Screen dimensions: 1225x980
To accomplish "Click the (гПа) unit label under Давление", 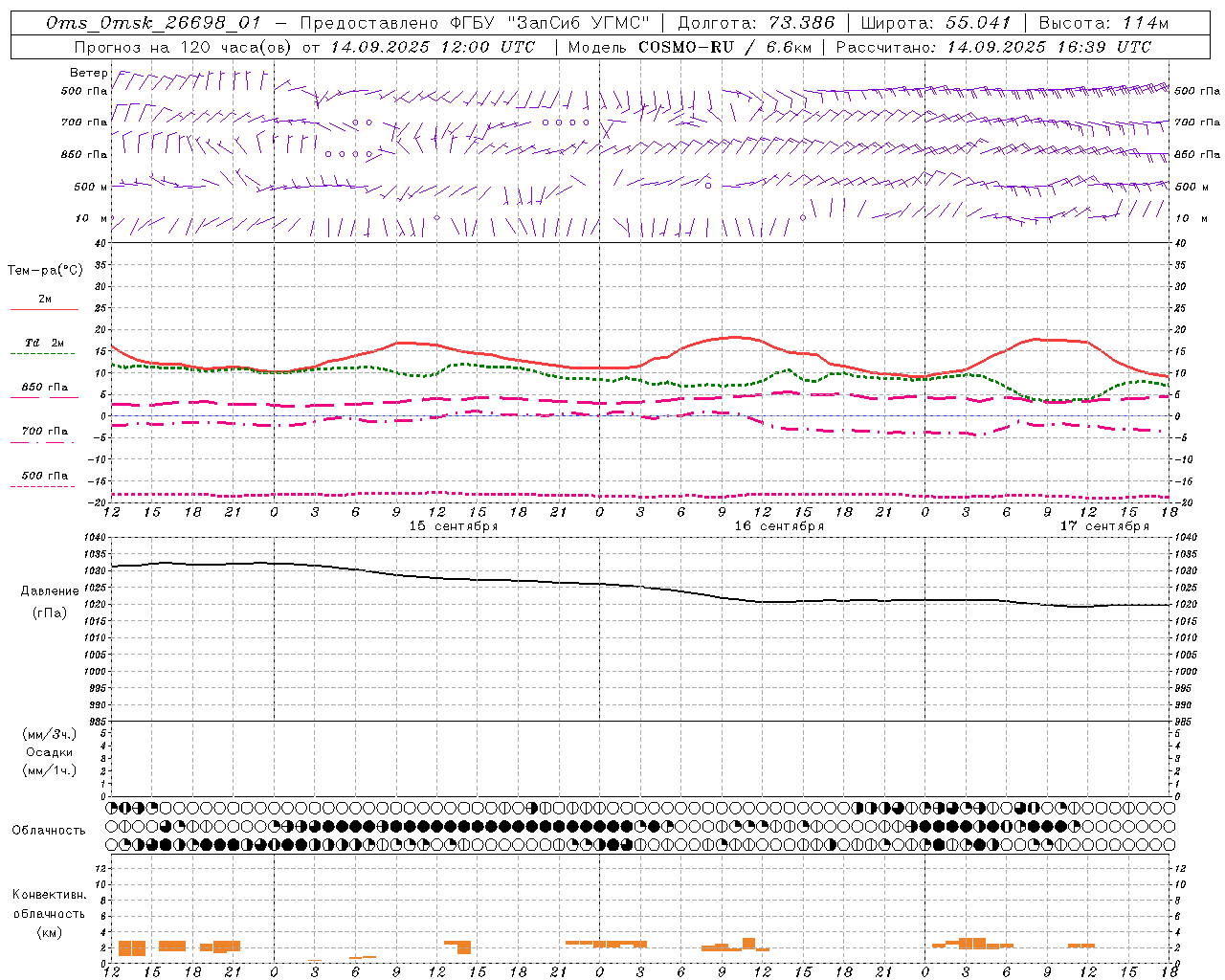I will (x=50, y=612).
